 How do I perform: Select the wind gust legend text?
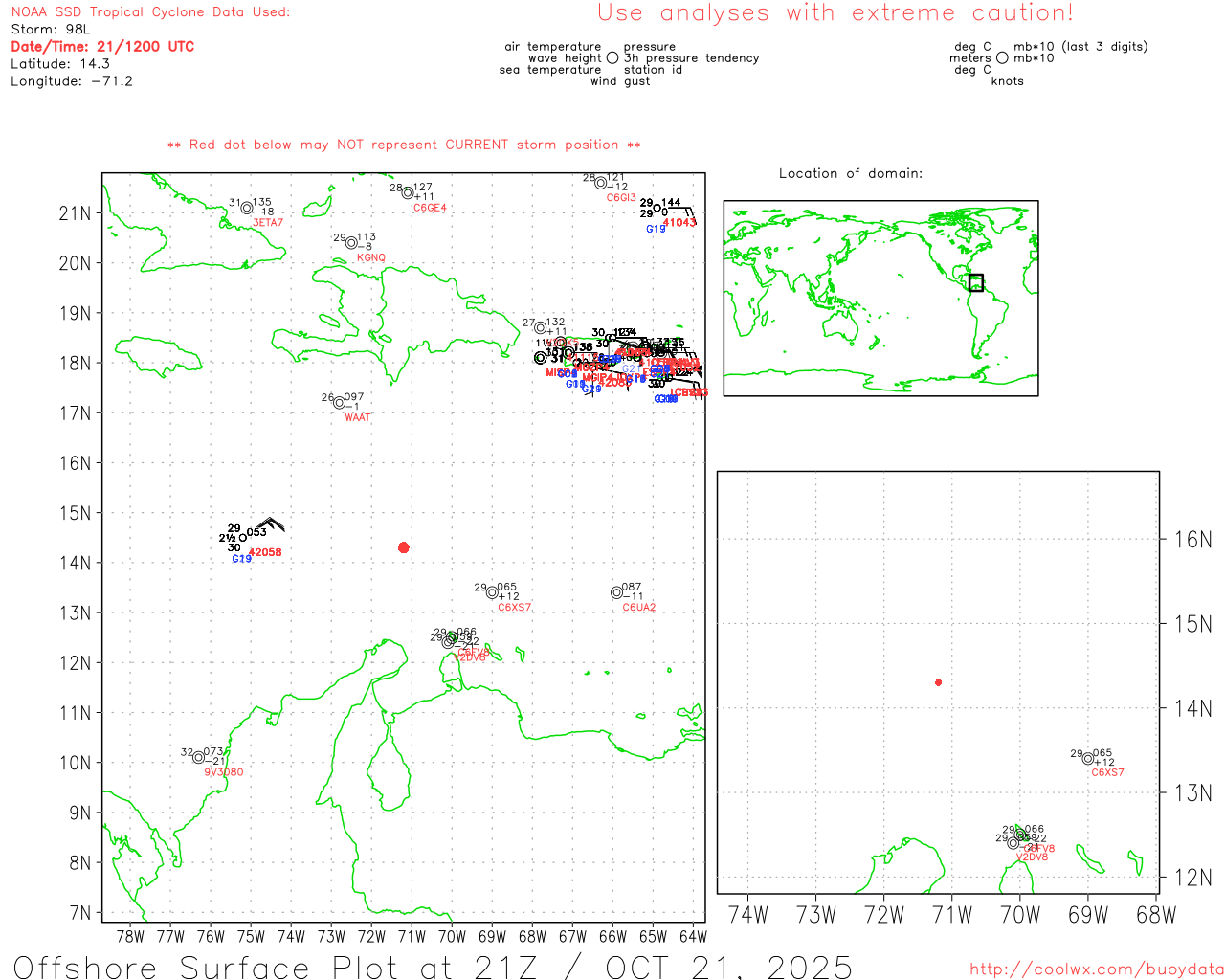[x=620, y=81]
